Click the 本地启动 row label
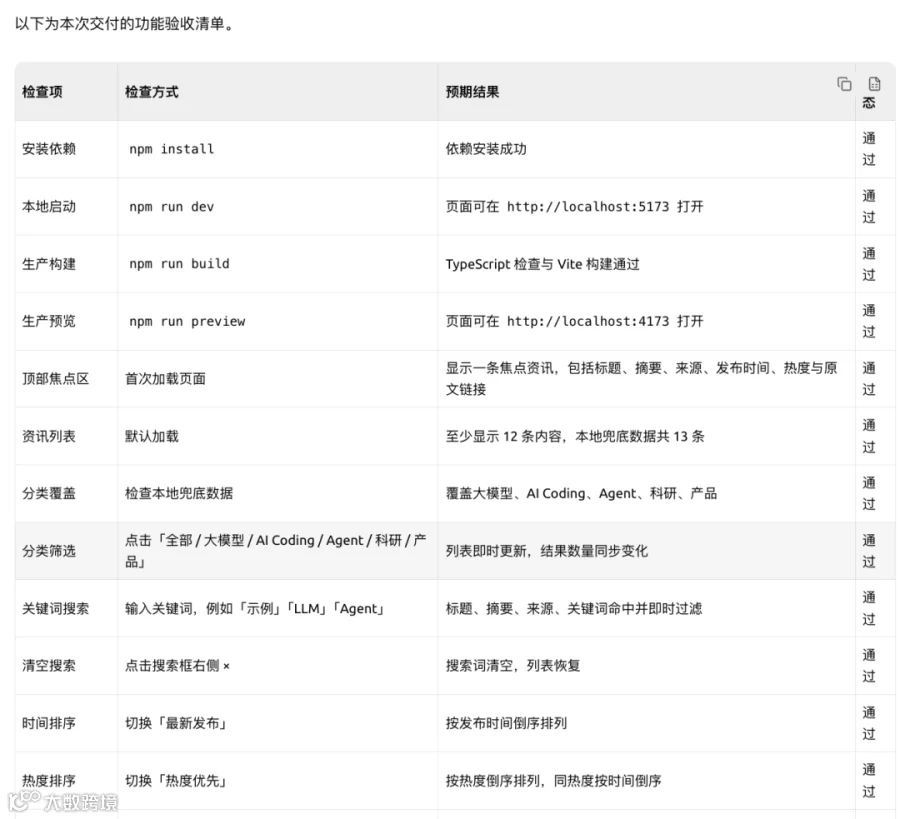This screenshot has width=900, height=819. (49, 207)
